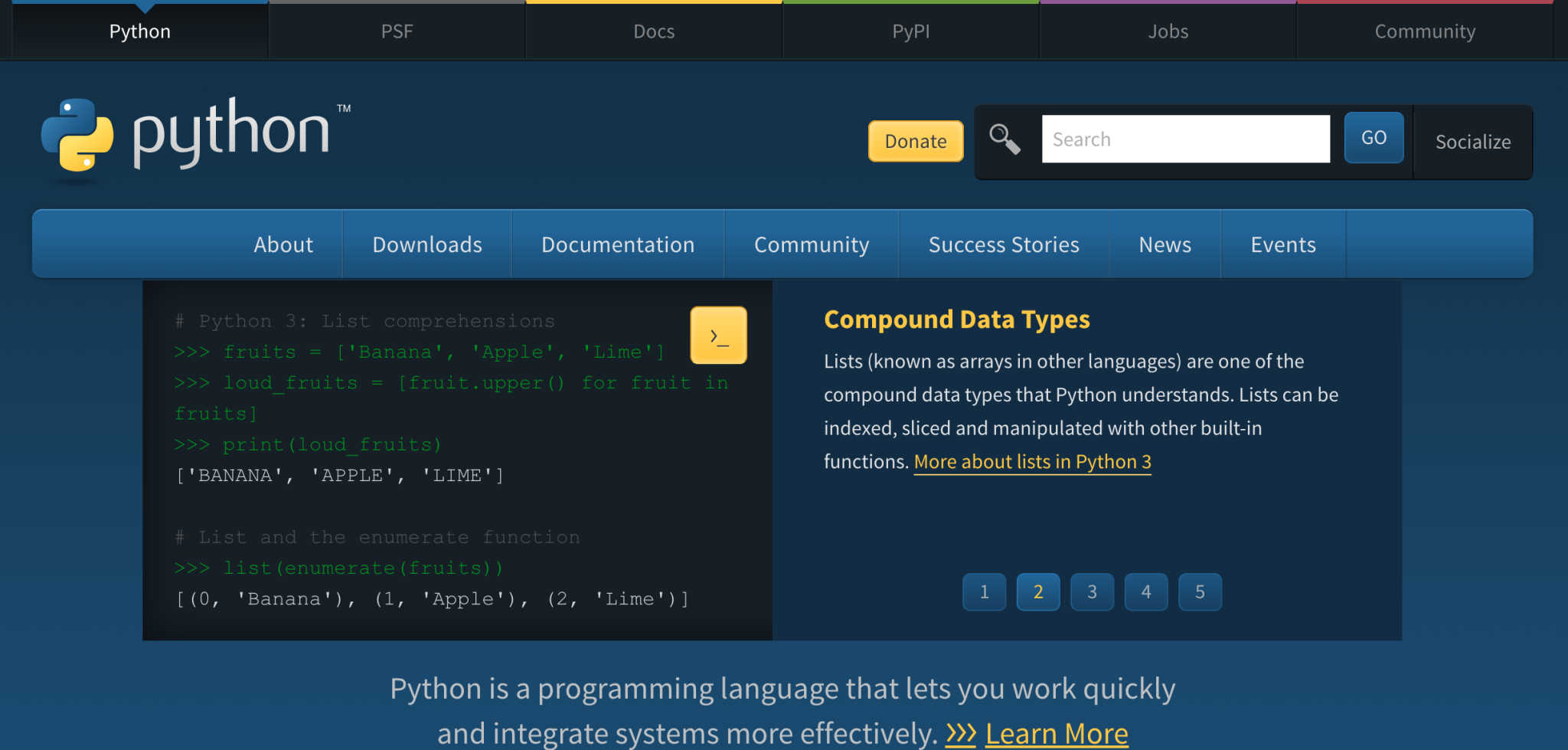Open the Success Stories menu

coord(1004,244)
